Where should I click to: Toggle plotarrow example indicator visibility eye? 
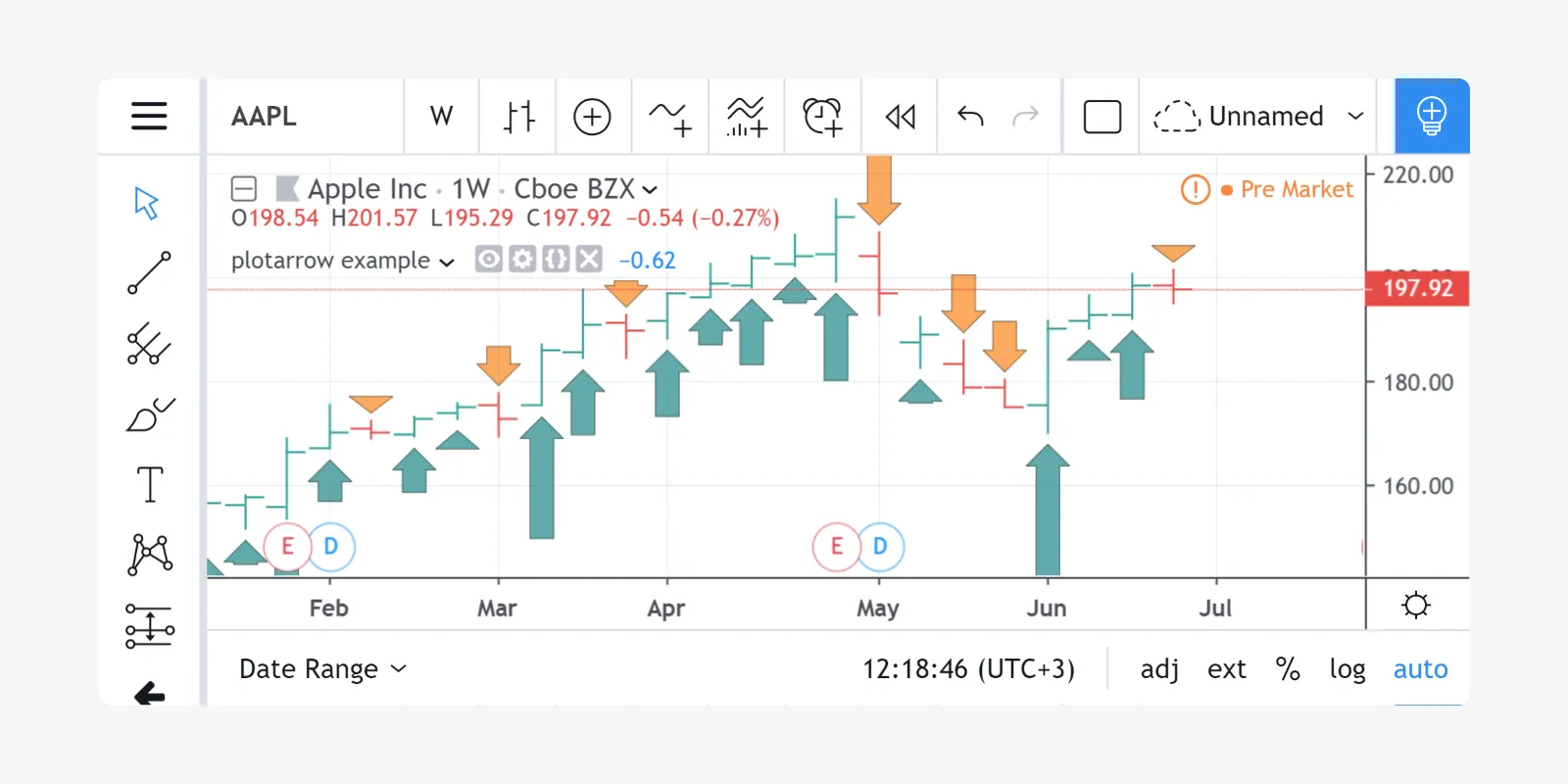[489, 260]
